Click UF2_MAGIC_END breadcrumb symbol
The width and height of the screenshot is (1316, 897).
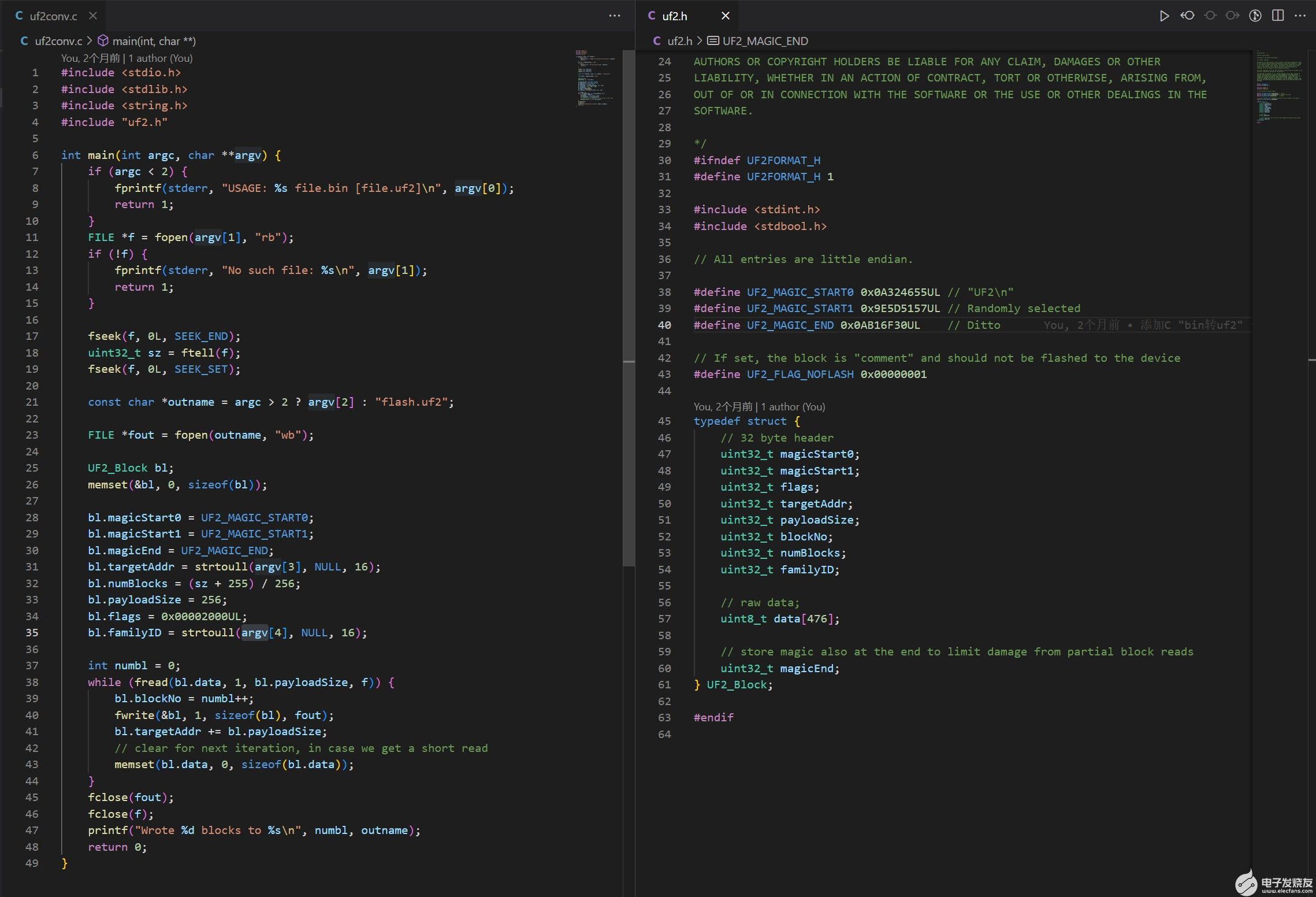coord(765,41)
